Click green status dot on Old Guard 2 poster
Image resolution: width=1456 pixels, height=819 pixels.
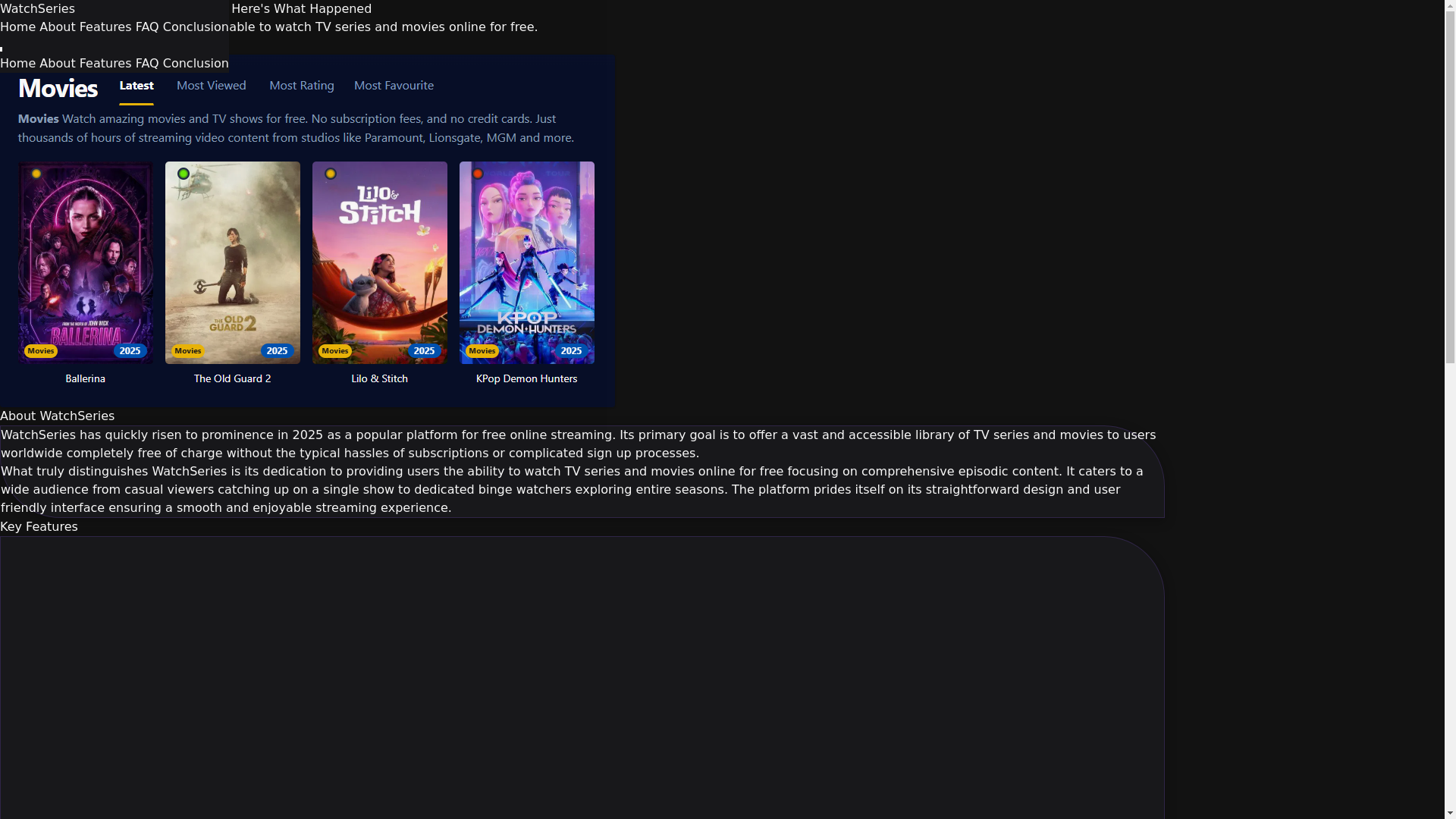coord(184,174)
